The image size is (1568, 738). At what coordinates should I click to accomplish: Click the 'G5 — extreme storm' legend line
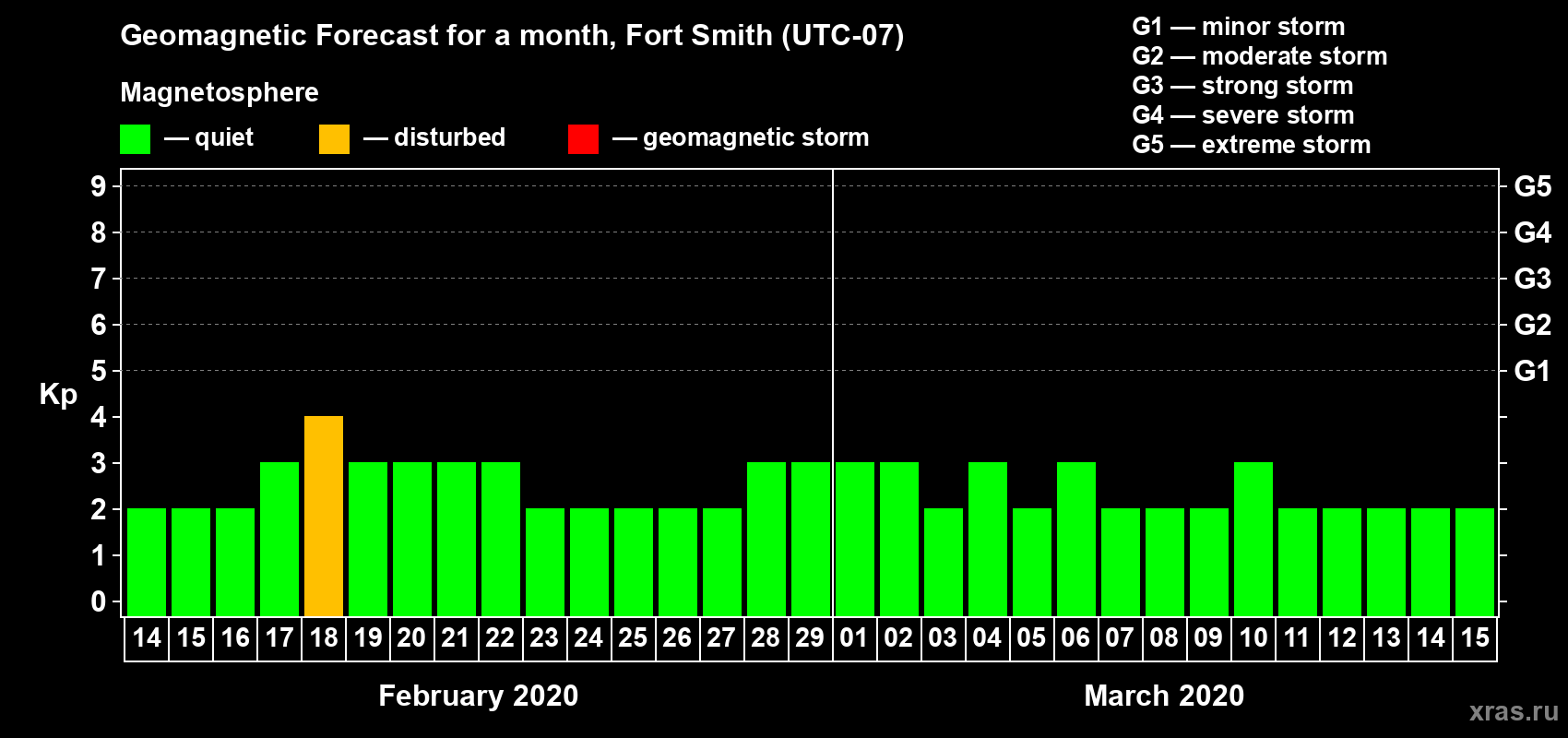tap(1251, 145)
